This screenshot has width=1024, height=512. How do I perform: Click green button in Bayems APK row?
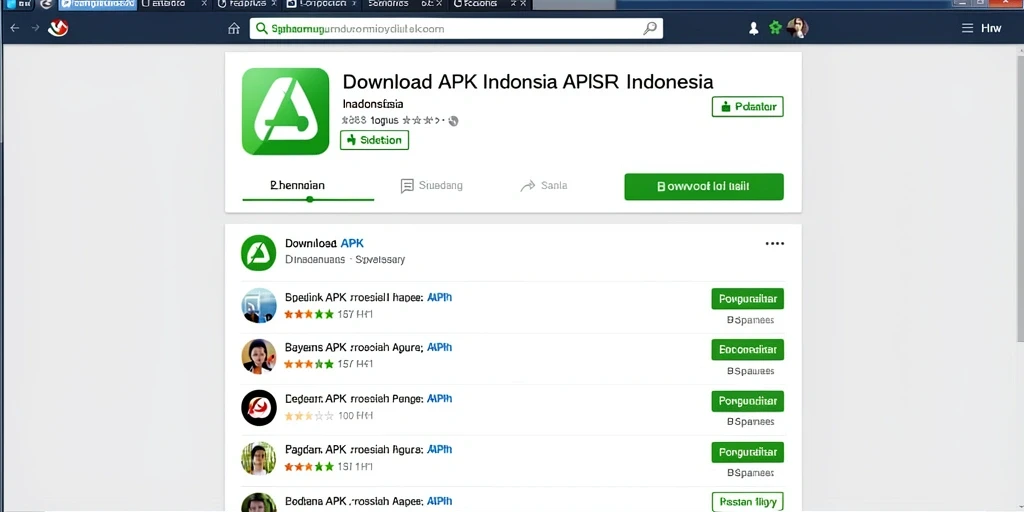pos(747,349)
